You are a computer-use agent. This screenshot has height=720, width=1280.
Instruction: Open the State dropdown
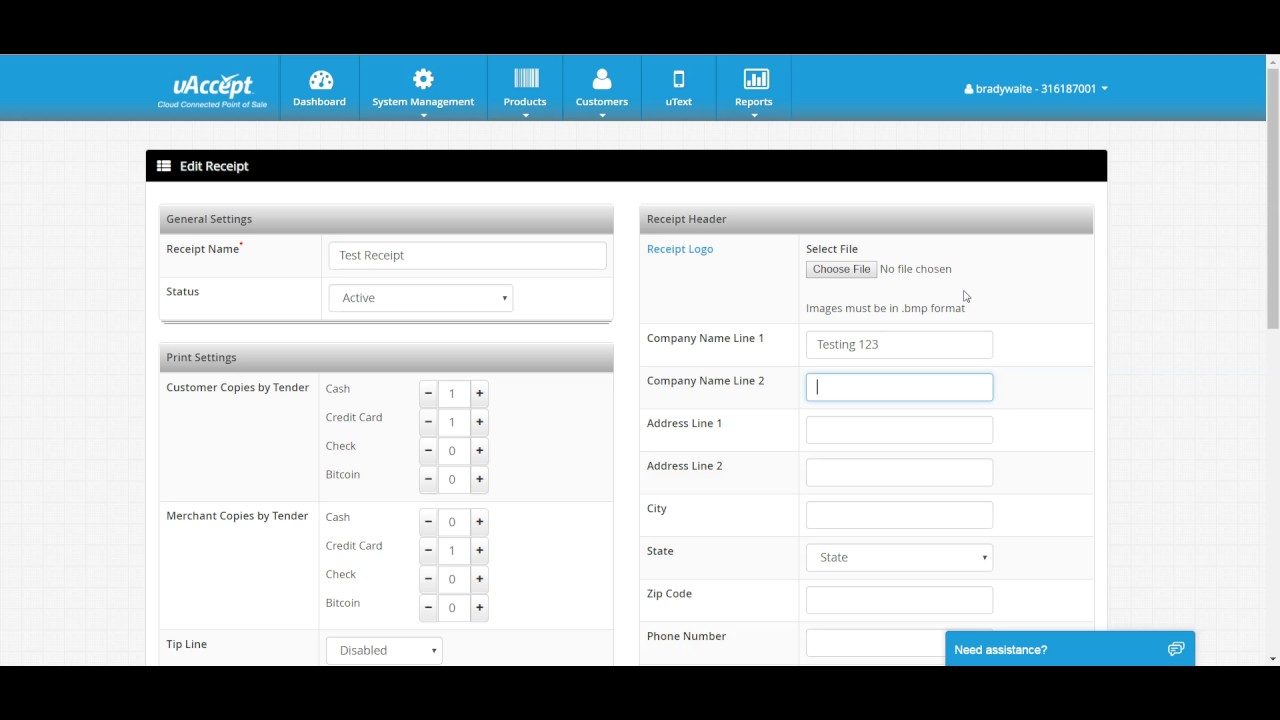tap(899, 558)
